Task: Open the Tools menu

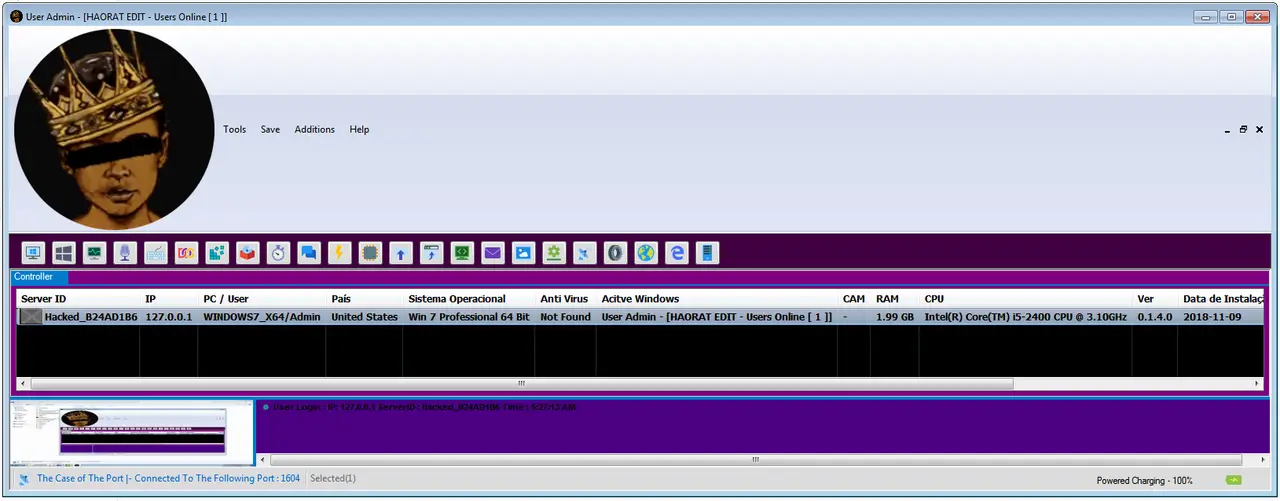Action: coord(234,129)
